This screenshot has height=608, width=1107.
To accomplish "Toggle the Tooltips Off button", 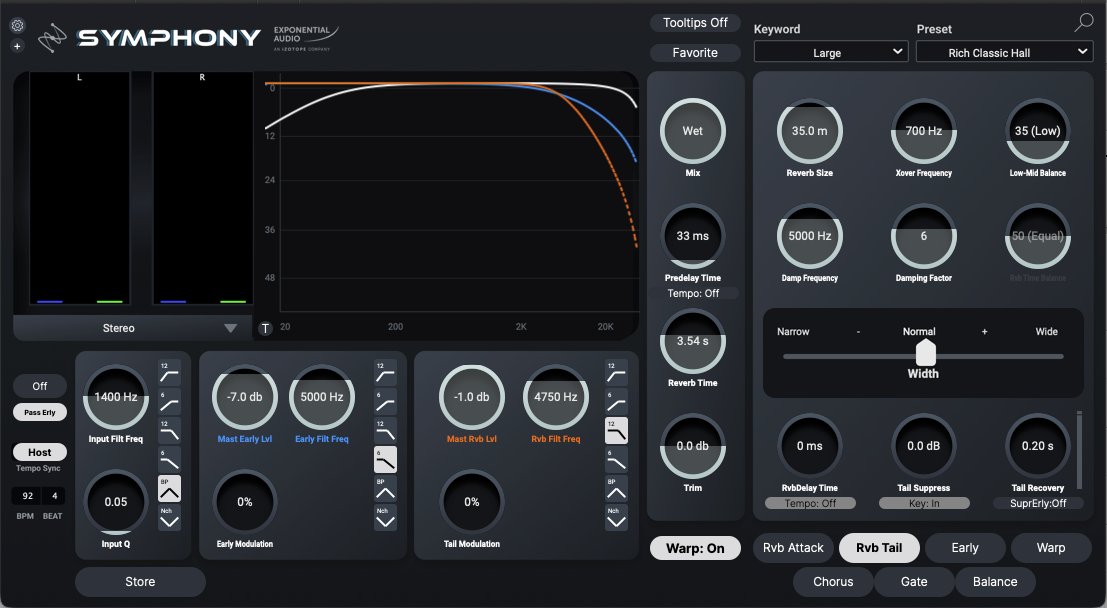I will 695,23.
